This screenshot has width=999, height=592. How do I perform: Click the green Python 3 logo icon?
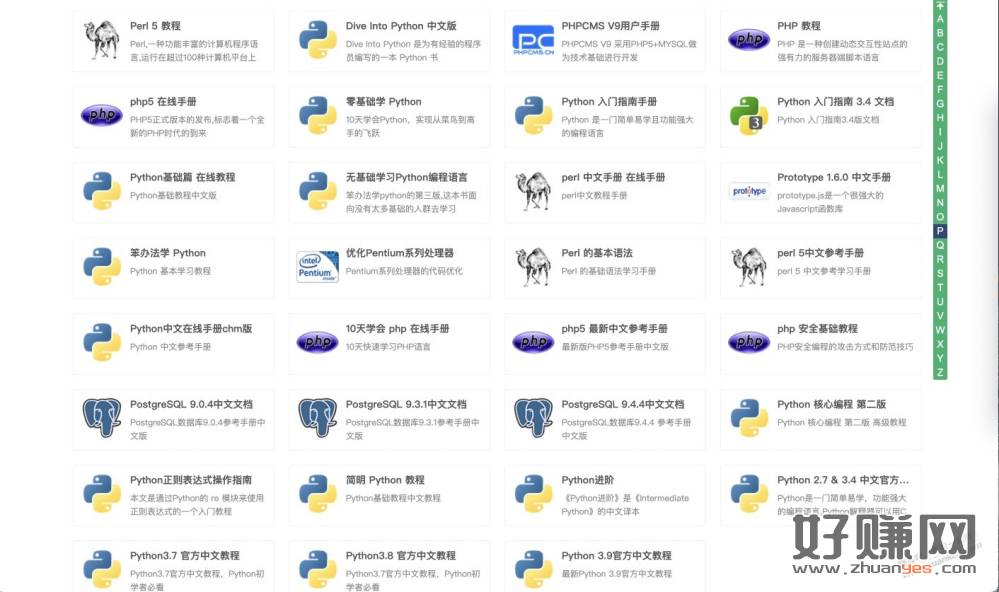pyautogui.click(x=749, y=115)
